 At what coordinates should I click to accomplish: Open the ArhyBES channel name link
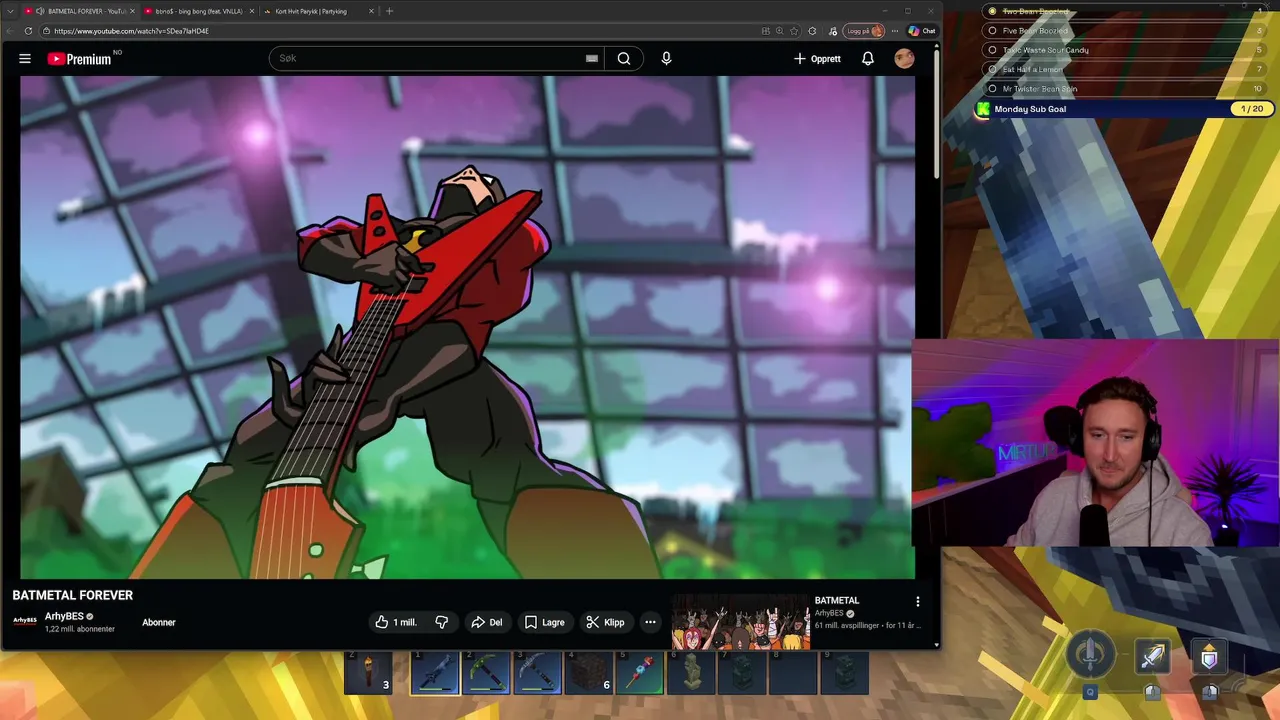click(x=64, y=616)
